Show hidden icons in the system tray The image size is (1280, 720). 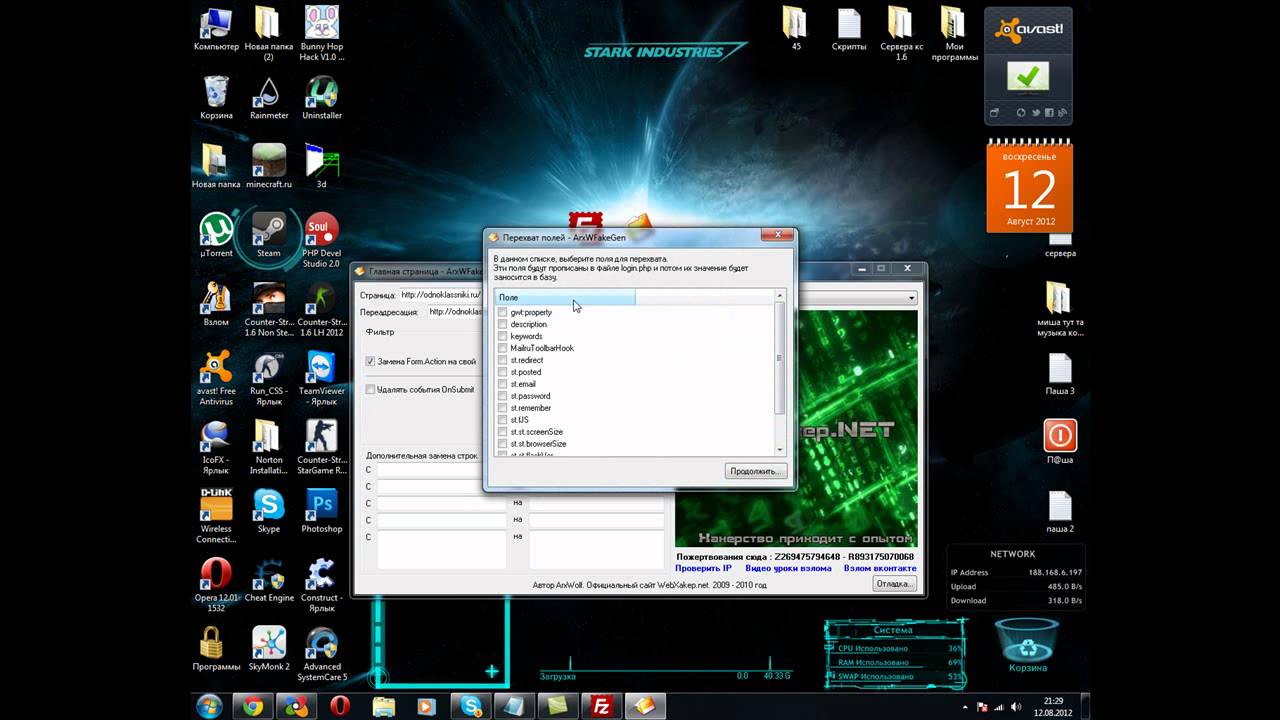(x=967, y=707)
